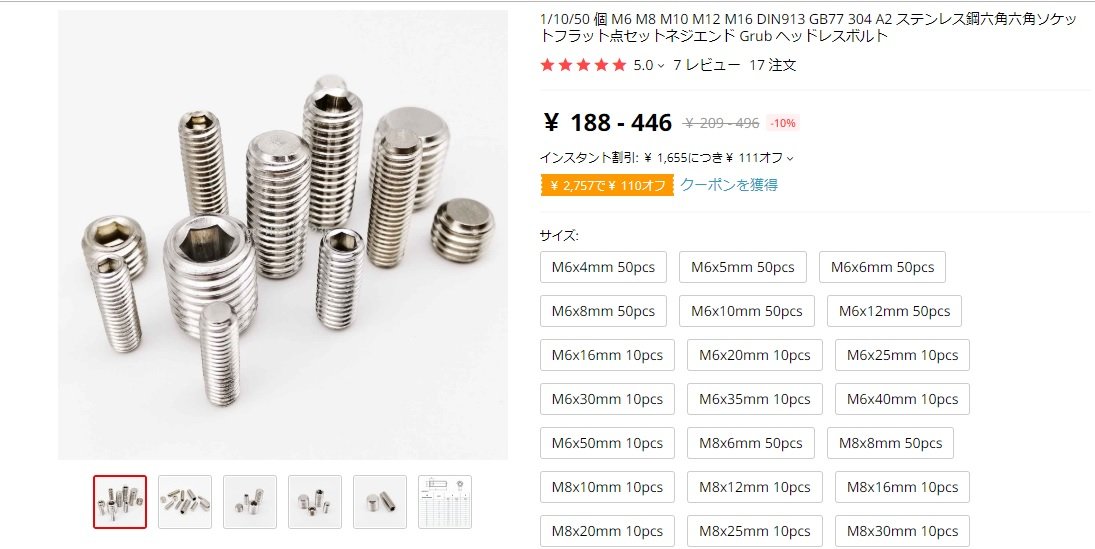Click the orange ¥2,757で¥110オフ coupon badge
This screenshot has width=1095, height=549.
pos(607,185)
